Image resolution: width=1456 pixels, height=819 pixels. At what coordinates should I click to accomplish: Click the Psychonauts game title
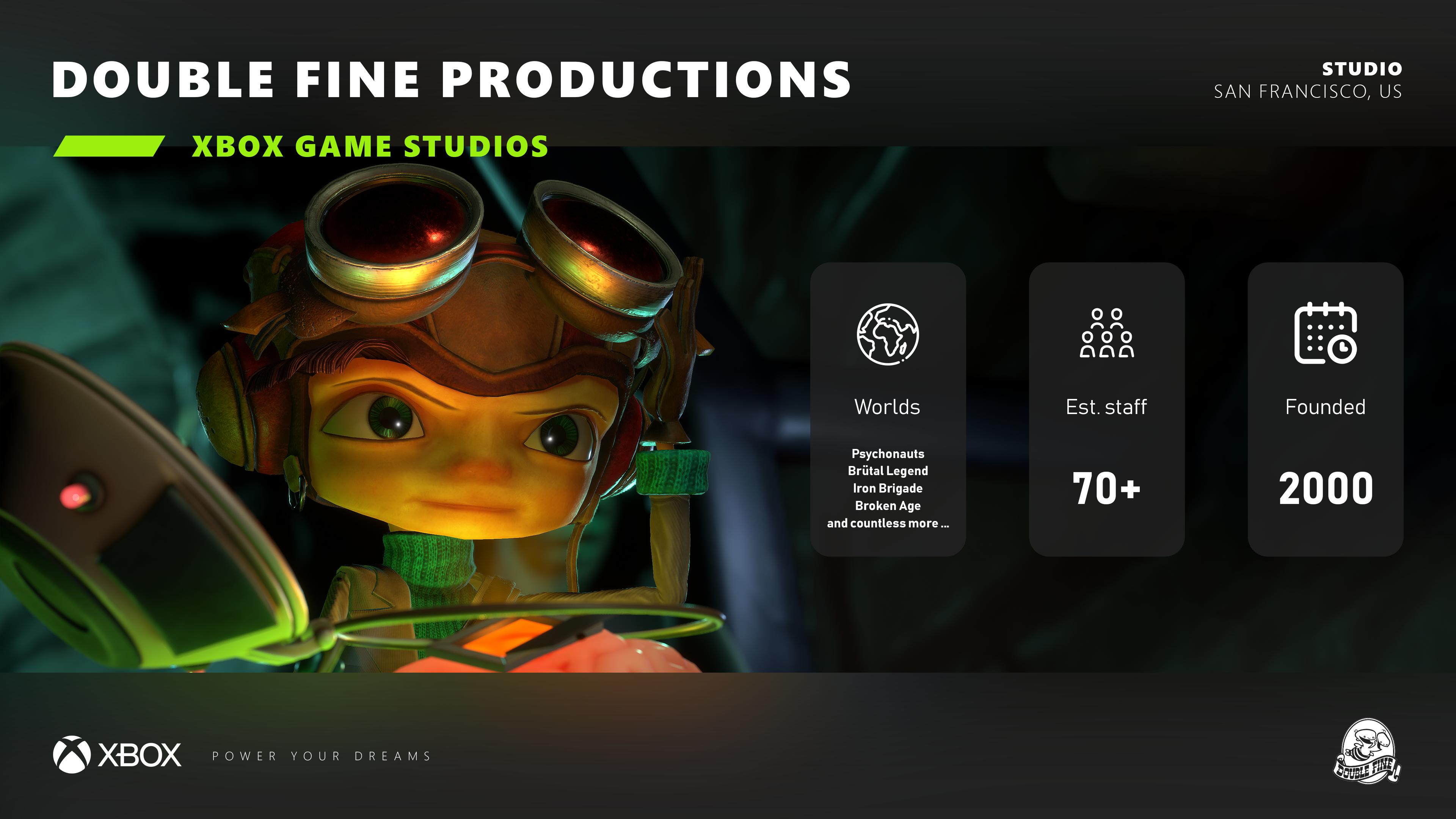[x=887, y=453]
